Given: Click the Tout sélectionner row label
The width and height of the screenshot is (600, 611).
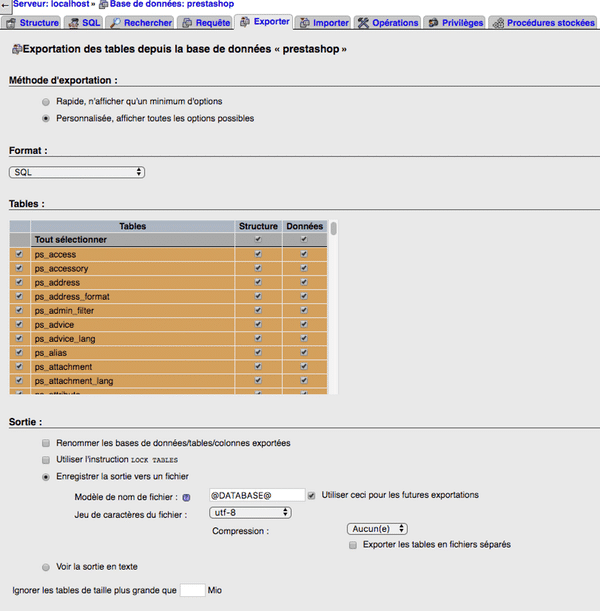Looking at the screenshot, I should 71,240.
